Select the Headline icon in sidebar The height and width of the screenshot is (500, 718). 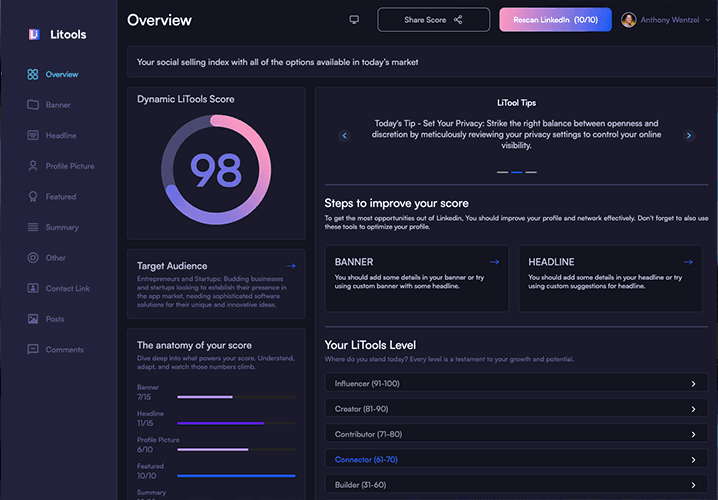(x=33, y=136)
